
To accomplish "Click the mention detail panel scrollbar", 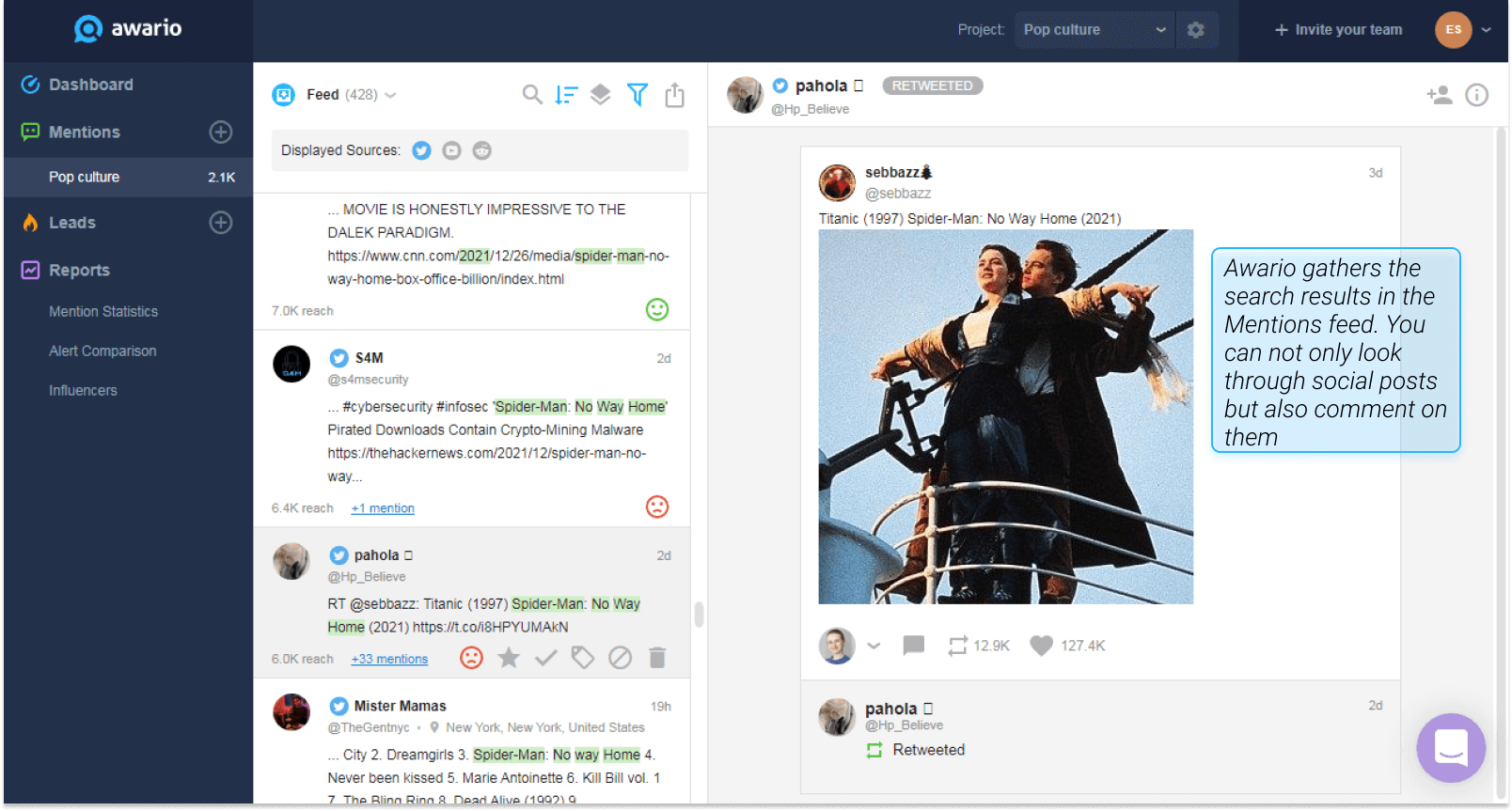I will (x=1501, y=463).
